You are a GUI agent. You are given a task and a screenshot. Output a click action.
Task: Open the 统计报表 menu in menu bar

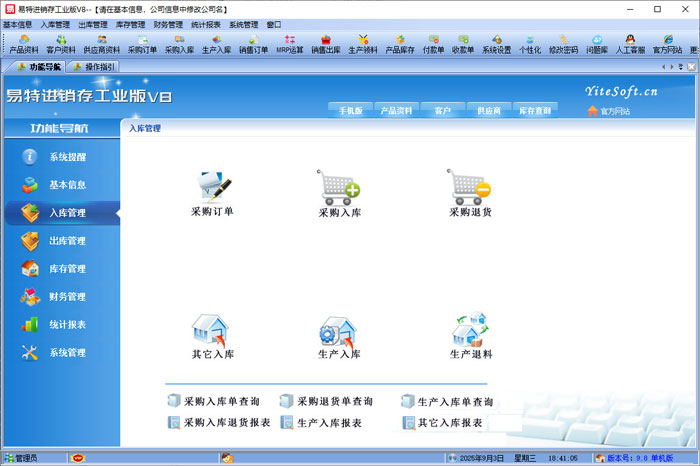tap(205, 24)
